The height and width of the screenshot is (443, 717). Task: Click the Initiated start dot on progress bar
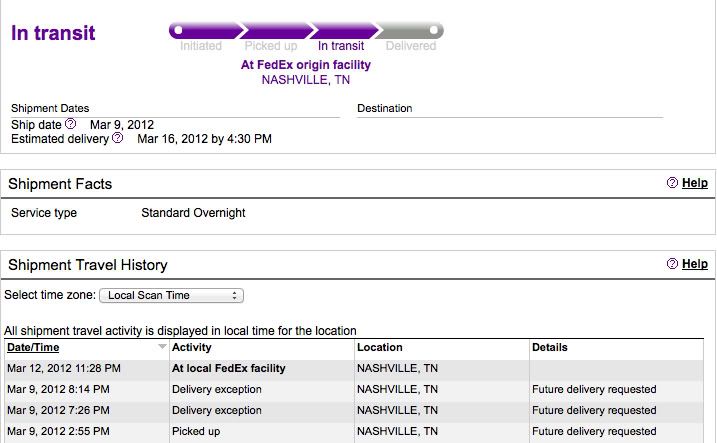click(x=178, y=31)
